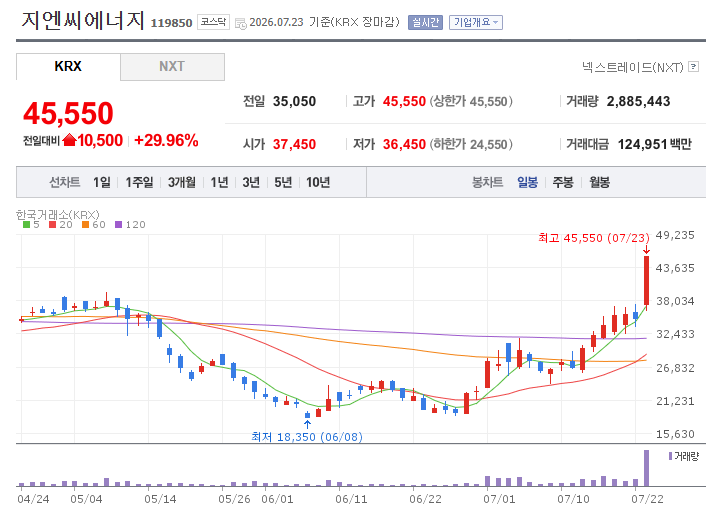Viewport: 706px width, 509px height.
Task: Click the 상한가 45,550 text
Action: tap(471, 101)
